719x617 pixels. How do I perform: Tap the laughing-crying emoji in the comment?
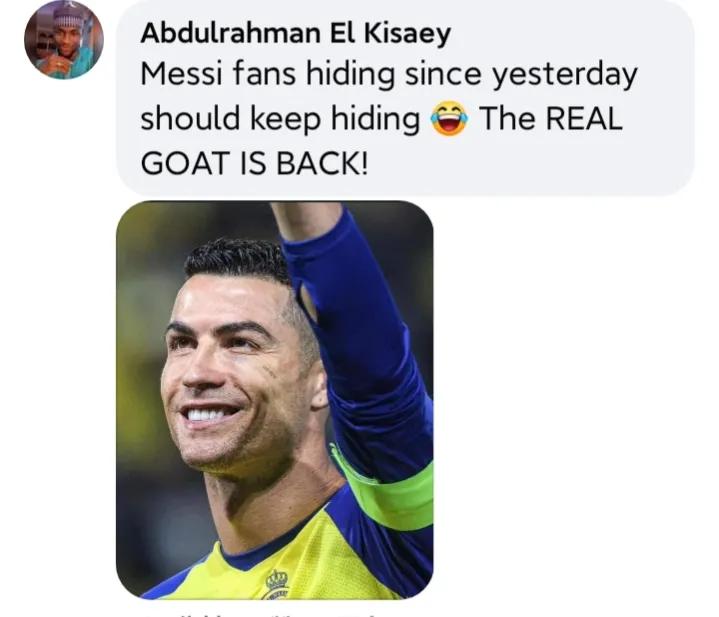tap(449, 119)
